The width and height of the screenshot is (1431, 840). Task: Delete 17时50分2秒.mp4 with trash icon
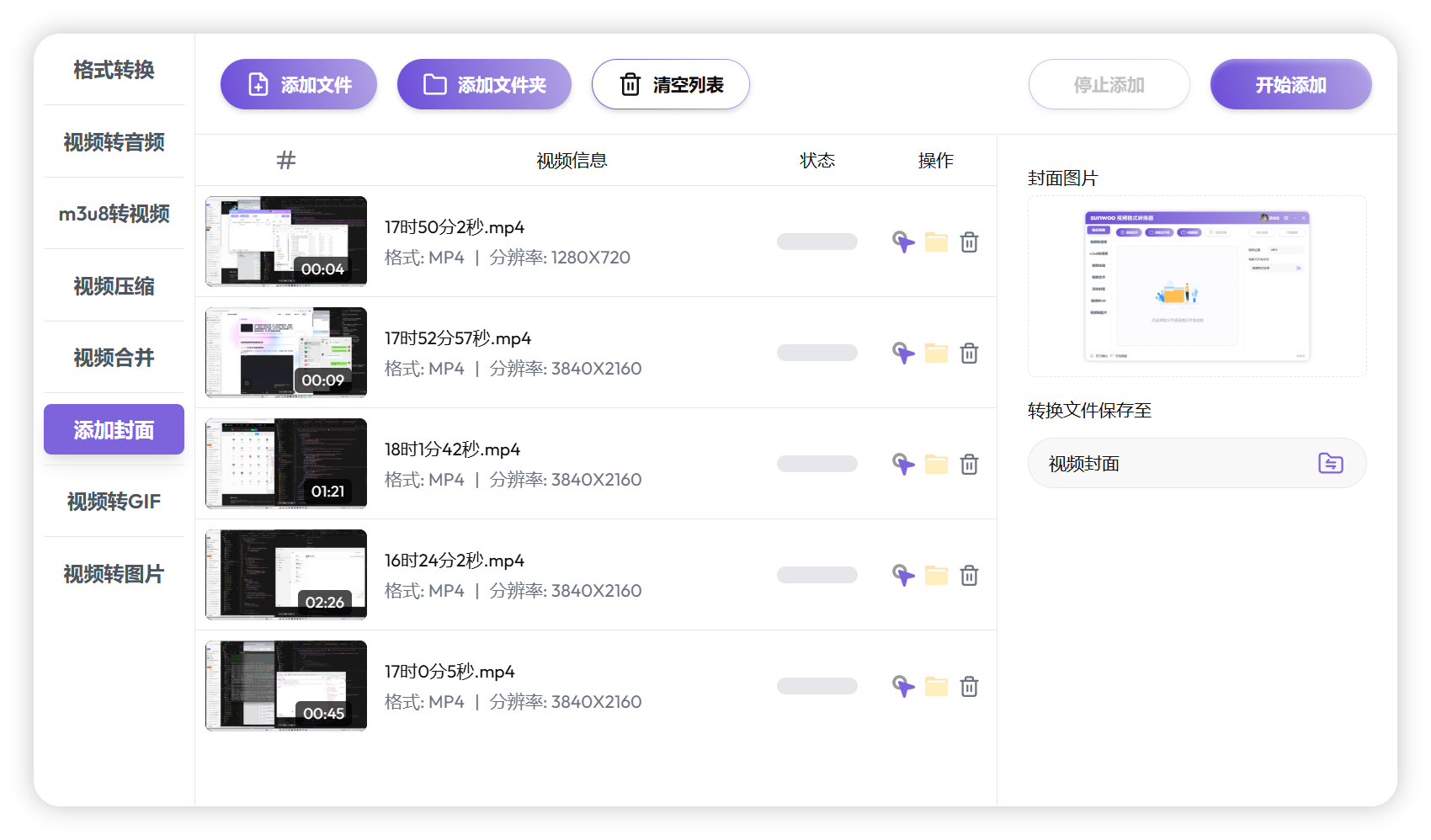coord(969,242)
